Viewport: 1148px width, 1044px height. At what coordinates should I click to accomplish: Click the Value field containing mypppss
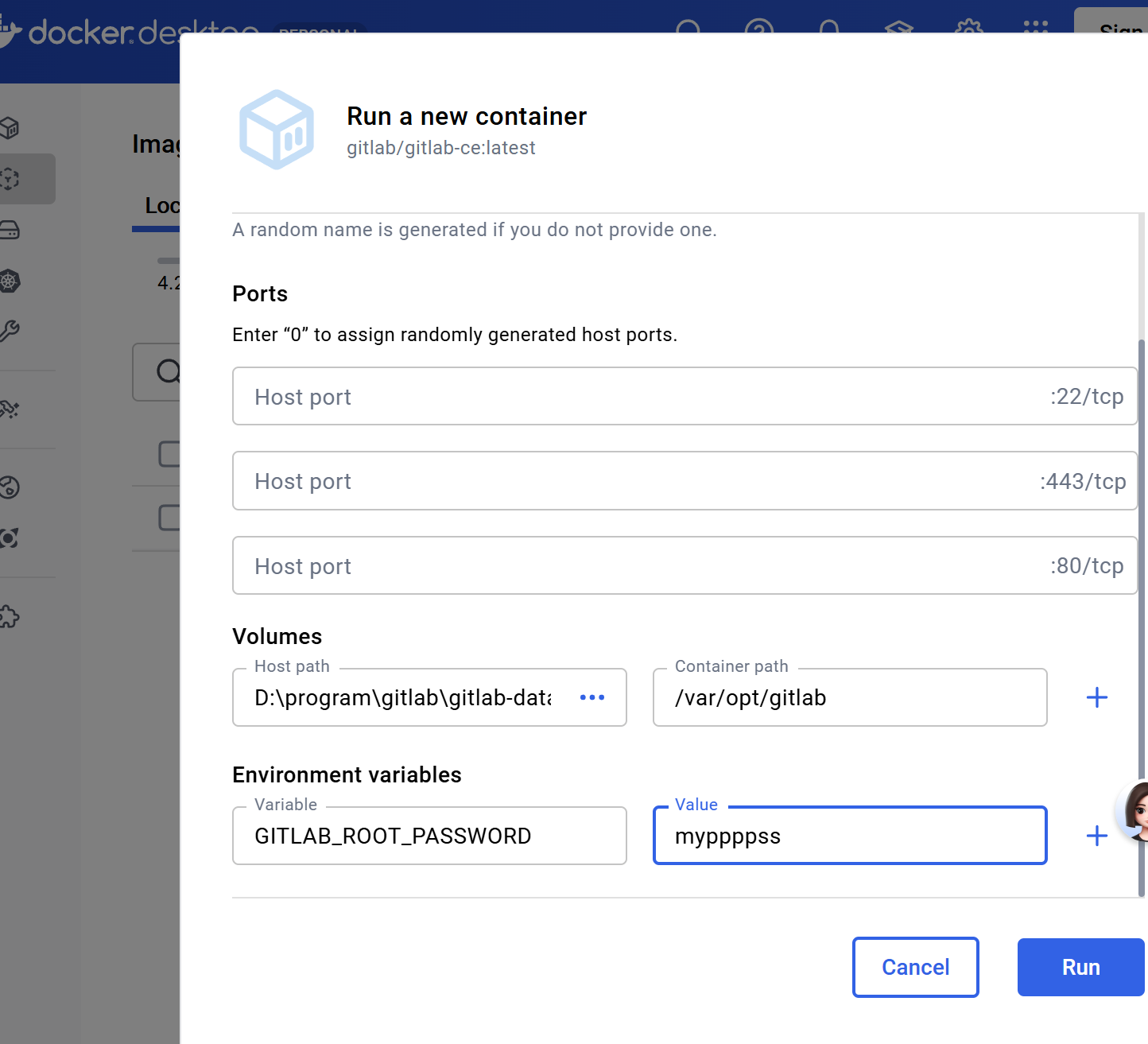tap(850, 836)
